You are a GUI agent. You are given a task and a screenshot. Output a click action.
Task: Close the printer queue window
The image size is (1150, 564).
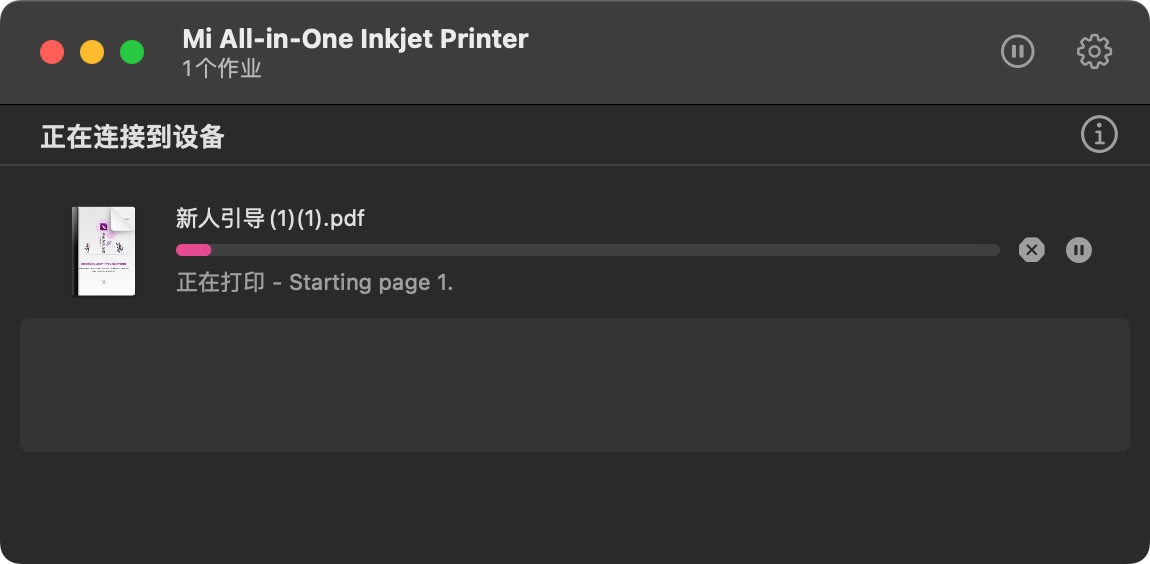tap(52, 52)
